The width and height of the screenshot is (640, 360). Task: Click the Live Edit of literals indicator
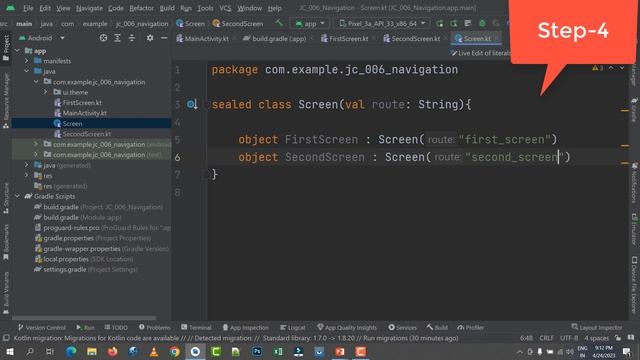(480, 53)
